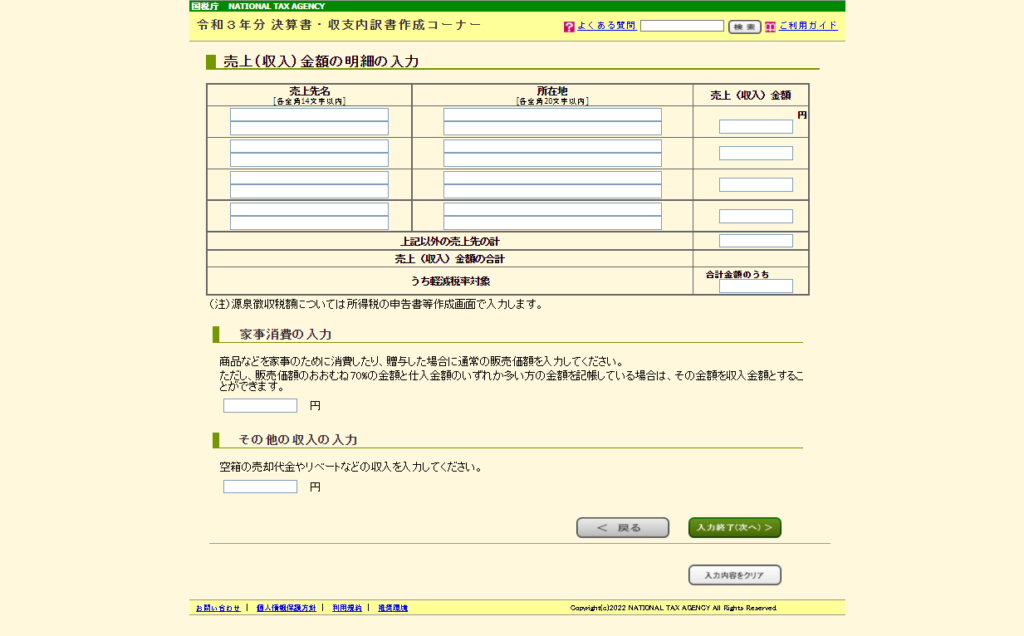Screen dimensions: 1024x636
Task: Click the 決算書・収支内訳書作成コーナー title
Action: pos(339,25)
